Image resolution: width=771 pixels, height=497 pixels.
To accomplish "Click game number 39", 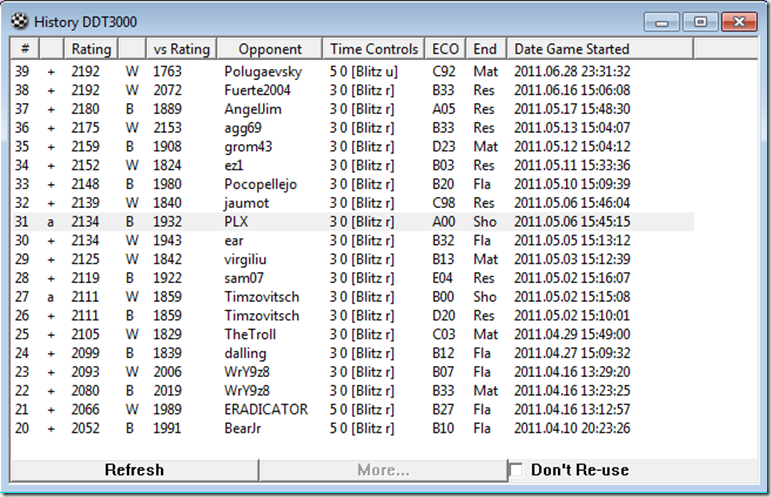I will [22, 71].
